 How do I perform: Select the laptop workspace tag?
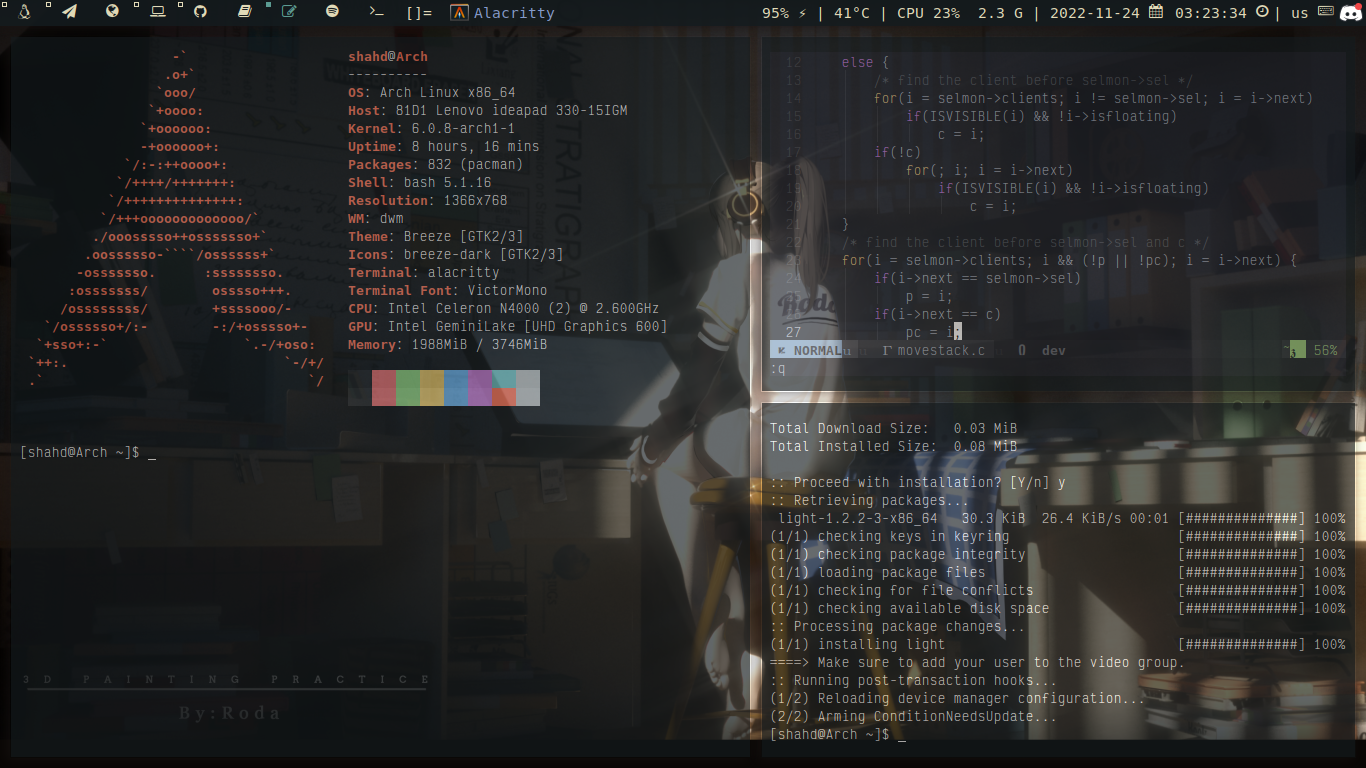click(158, 12)
